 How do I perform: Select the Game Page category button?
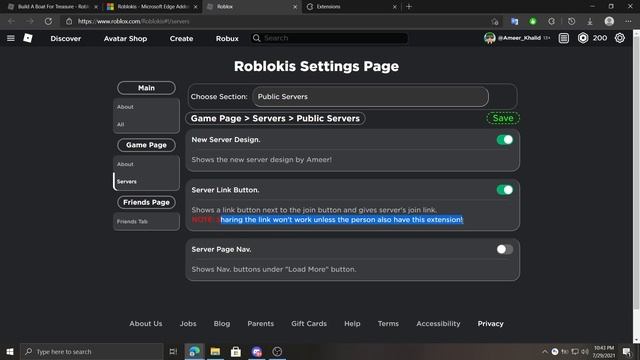pyautogui.click(x=146, y=145)
